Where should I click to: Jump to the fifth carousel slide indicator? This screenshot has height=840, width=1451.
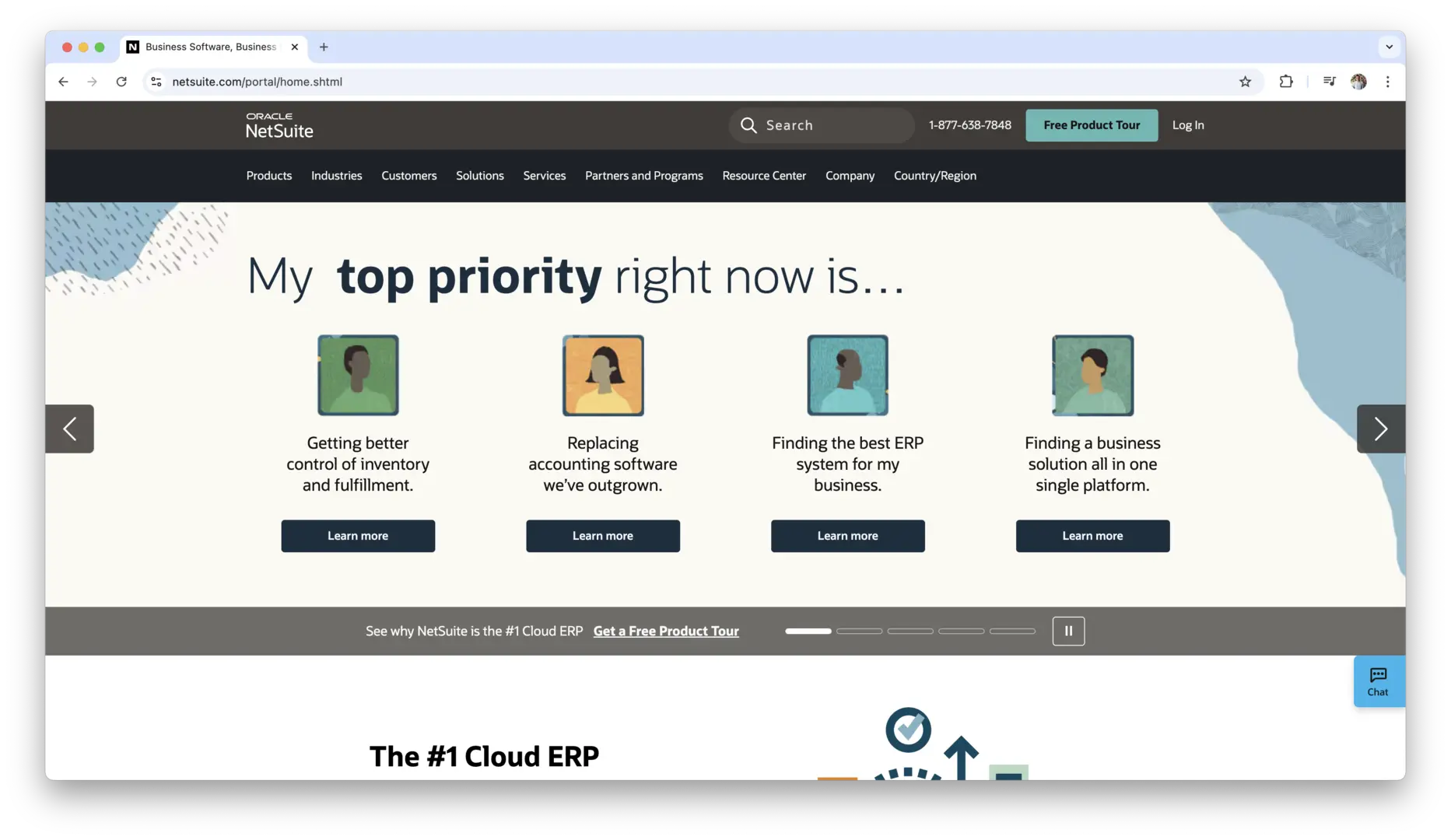tap(1012, 632)
